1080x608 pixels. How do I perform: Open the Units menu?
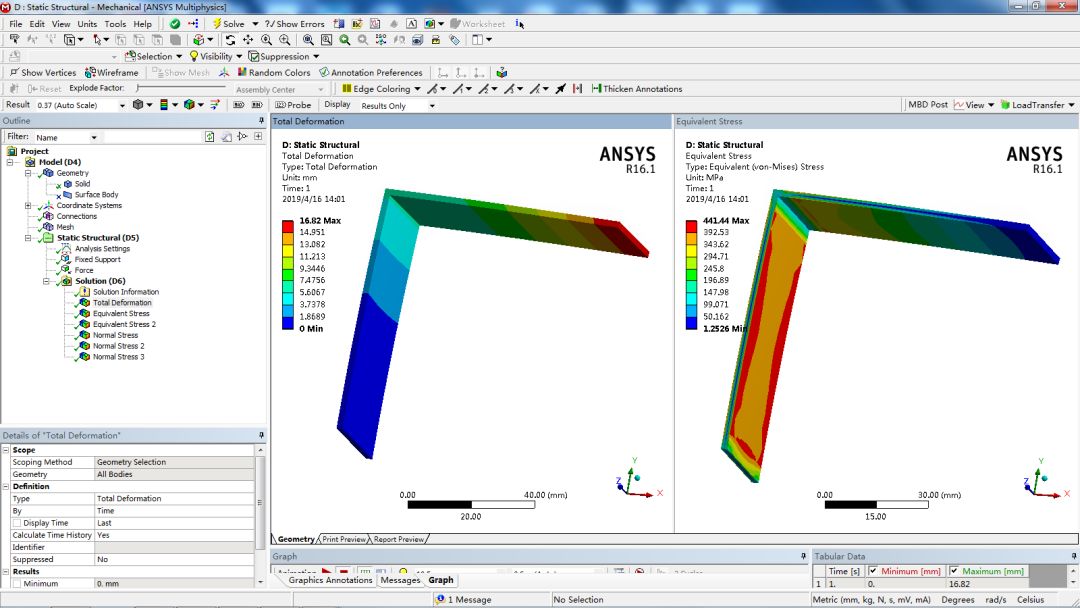pos(87,23)
